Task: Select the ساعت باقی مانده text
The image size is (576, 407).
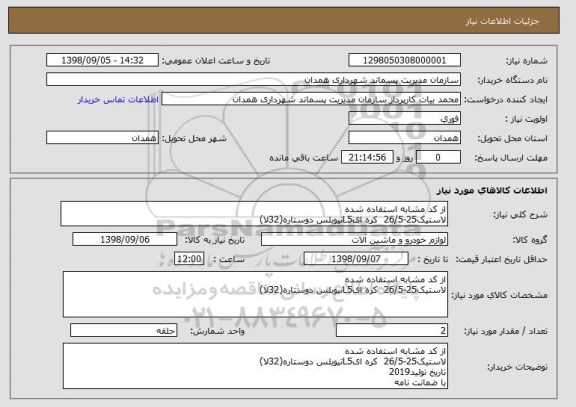Action: 304,158
